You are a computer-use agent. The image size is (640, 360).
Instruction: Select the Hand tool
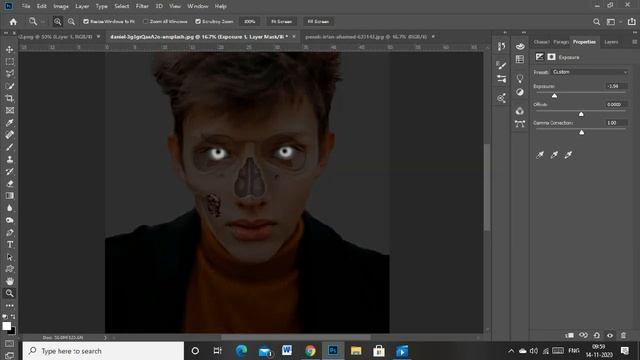click(9, 281)
